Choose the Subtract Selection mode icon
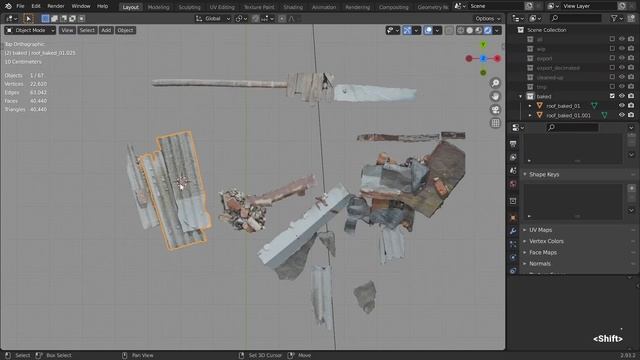Image resolution: width=640 pixels, height=360 pixels. click(63, 18)
